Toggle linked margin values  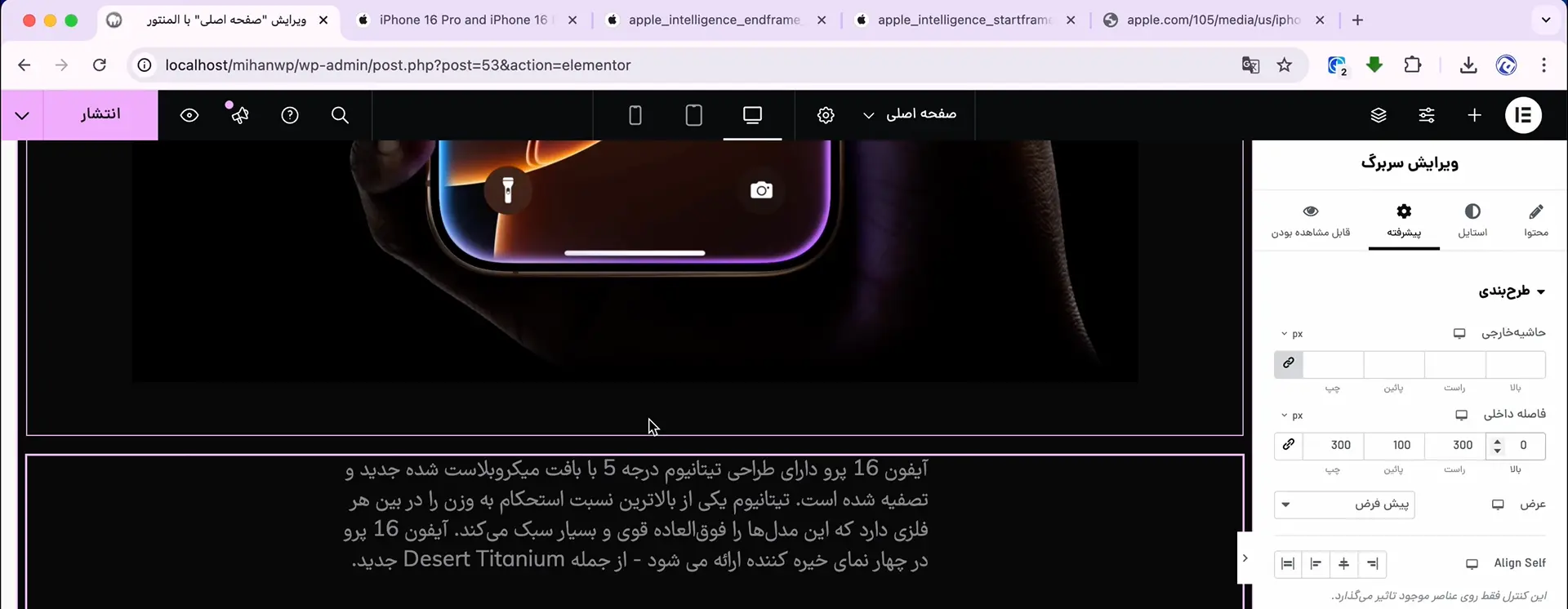(x=1289, y=364)
